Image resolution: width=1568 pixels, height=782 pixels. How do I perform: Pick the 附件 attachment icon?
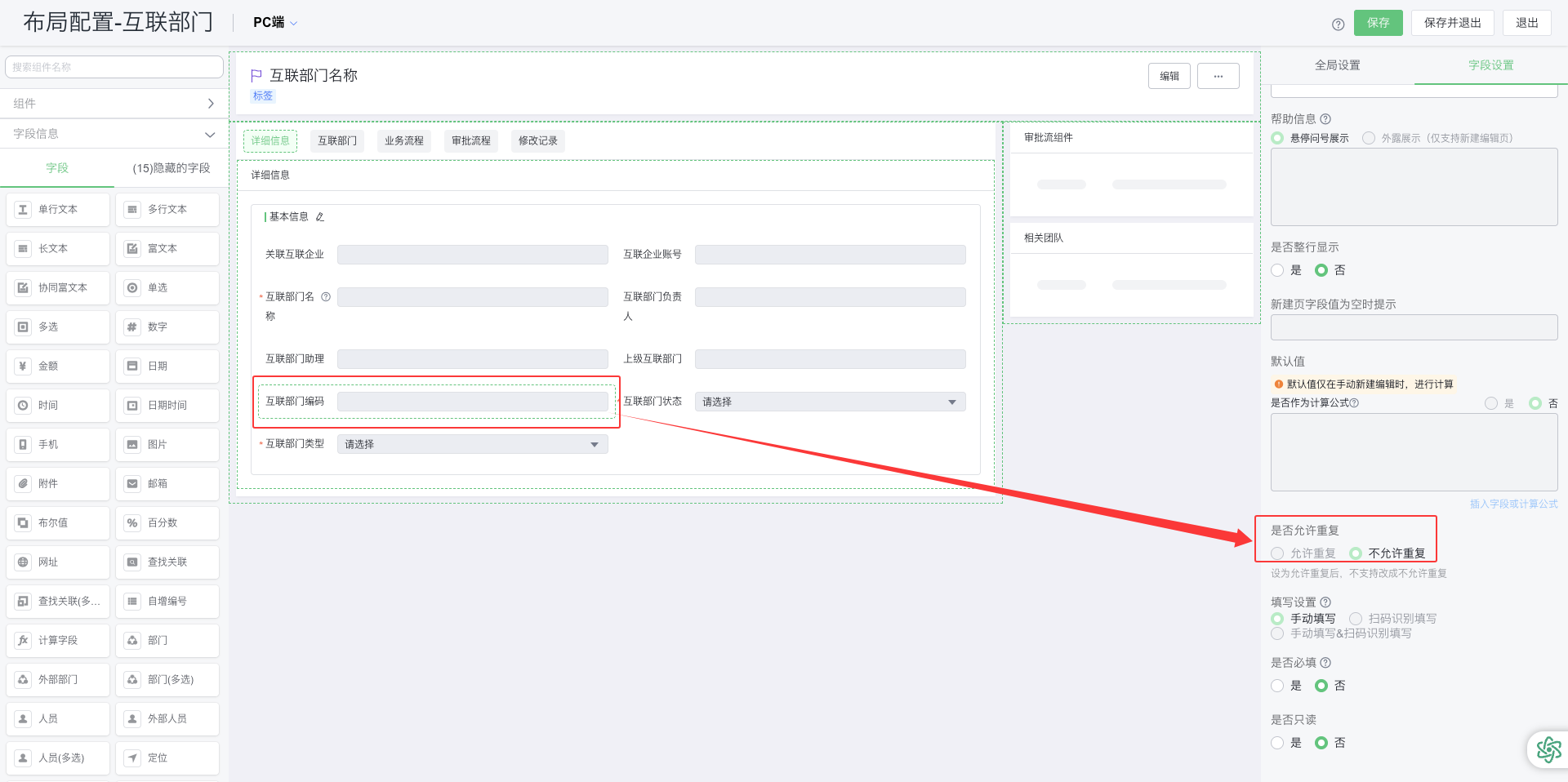(23, 484)
